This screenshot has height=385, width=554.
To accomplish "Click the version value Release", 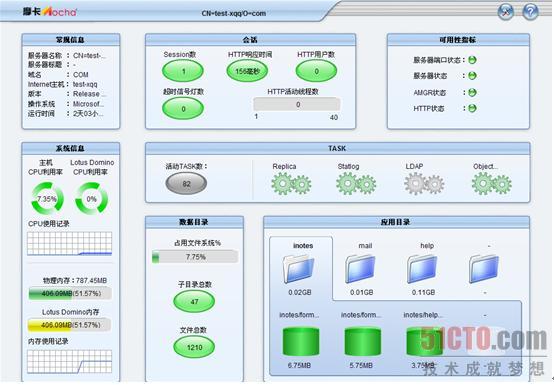I will tap(89, 94).
